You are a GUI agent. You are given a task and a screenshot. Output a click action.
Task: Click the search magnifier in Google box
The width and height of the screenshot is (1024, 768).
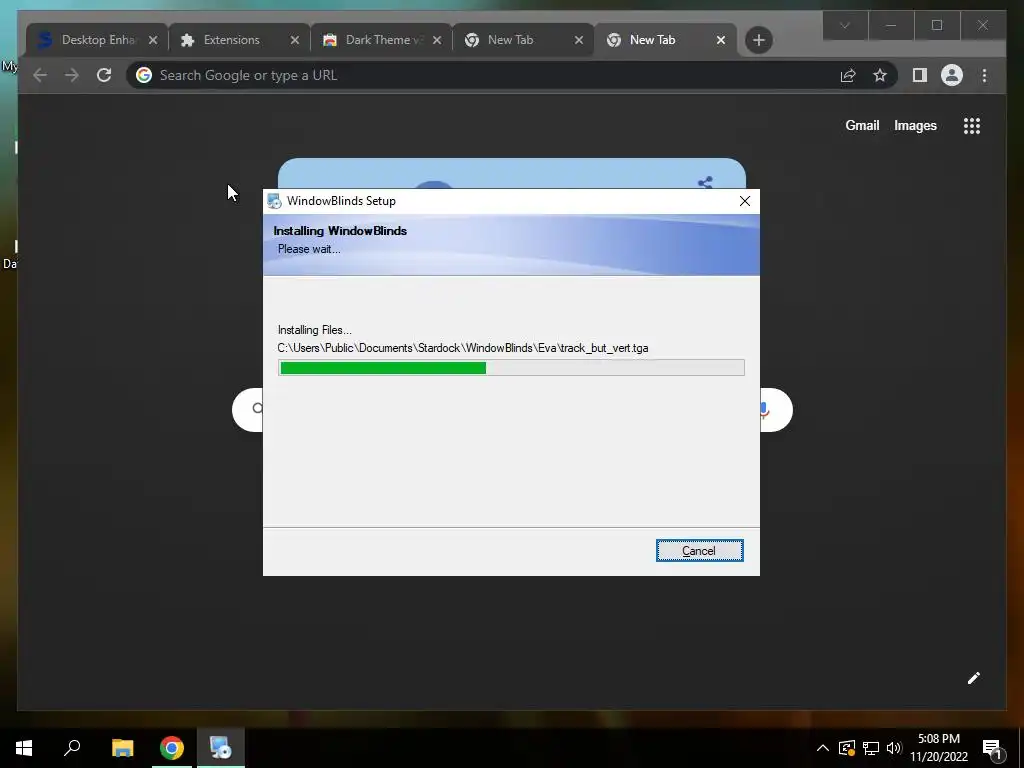[x=257, y=409]
